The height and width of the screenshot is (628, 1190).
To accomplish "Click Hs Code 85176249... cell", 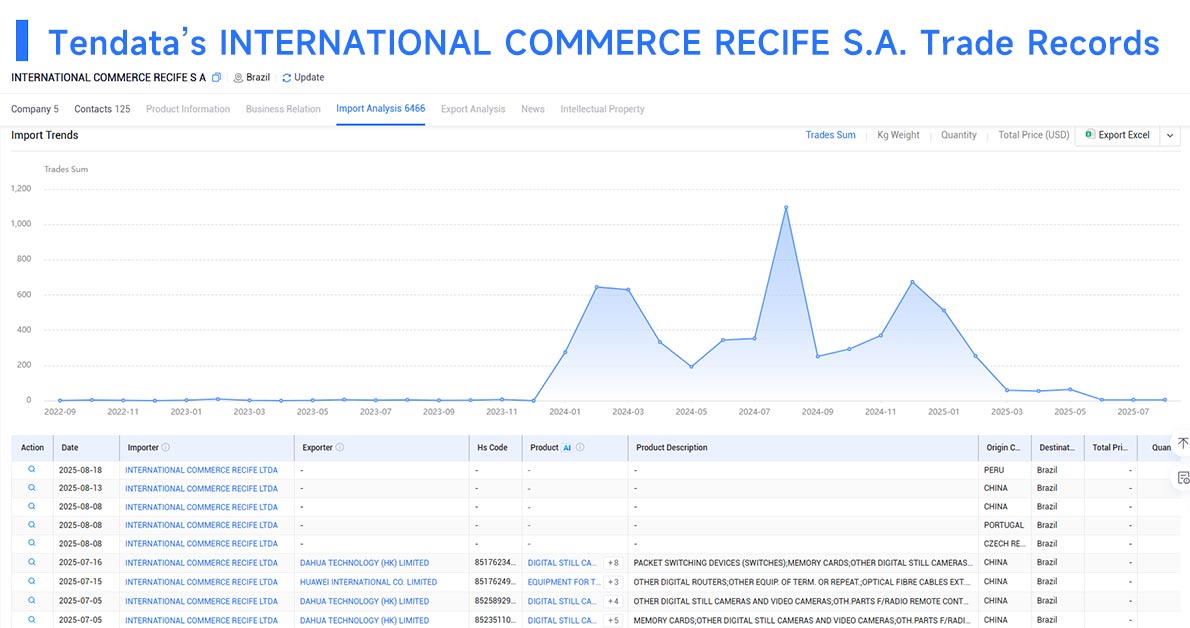I will [x=495, y=582].
